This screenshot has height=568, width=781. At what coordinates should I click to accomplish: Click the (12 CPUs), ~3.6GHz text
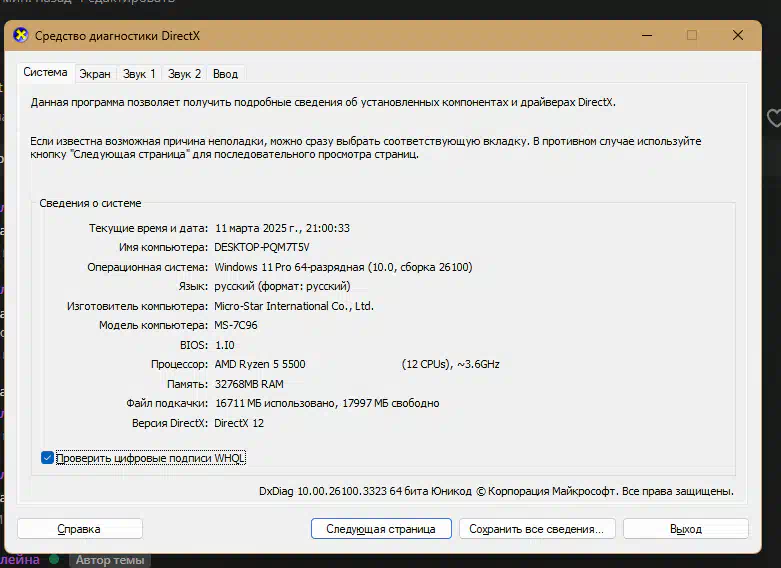click(x=450, y=364)
